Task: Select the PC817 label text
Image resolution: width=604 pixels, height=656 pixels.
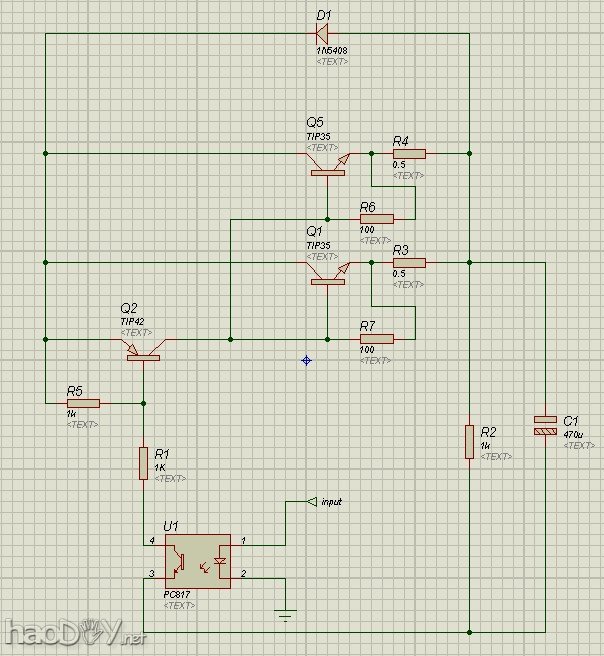Action: point(177,594)
